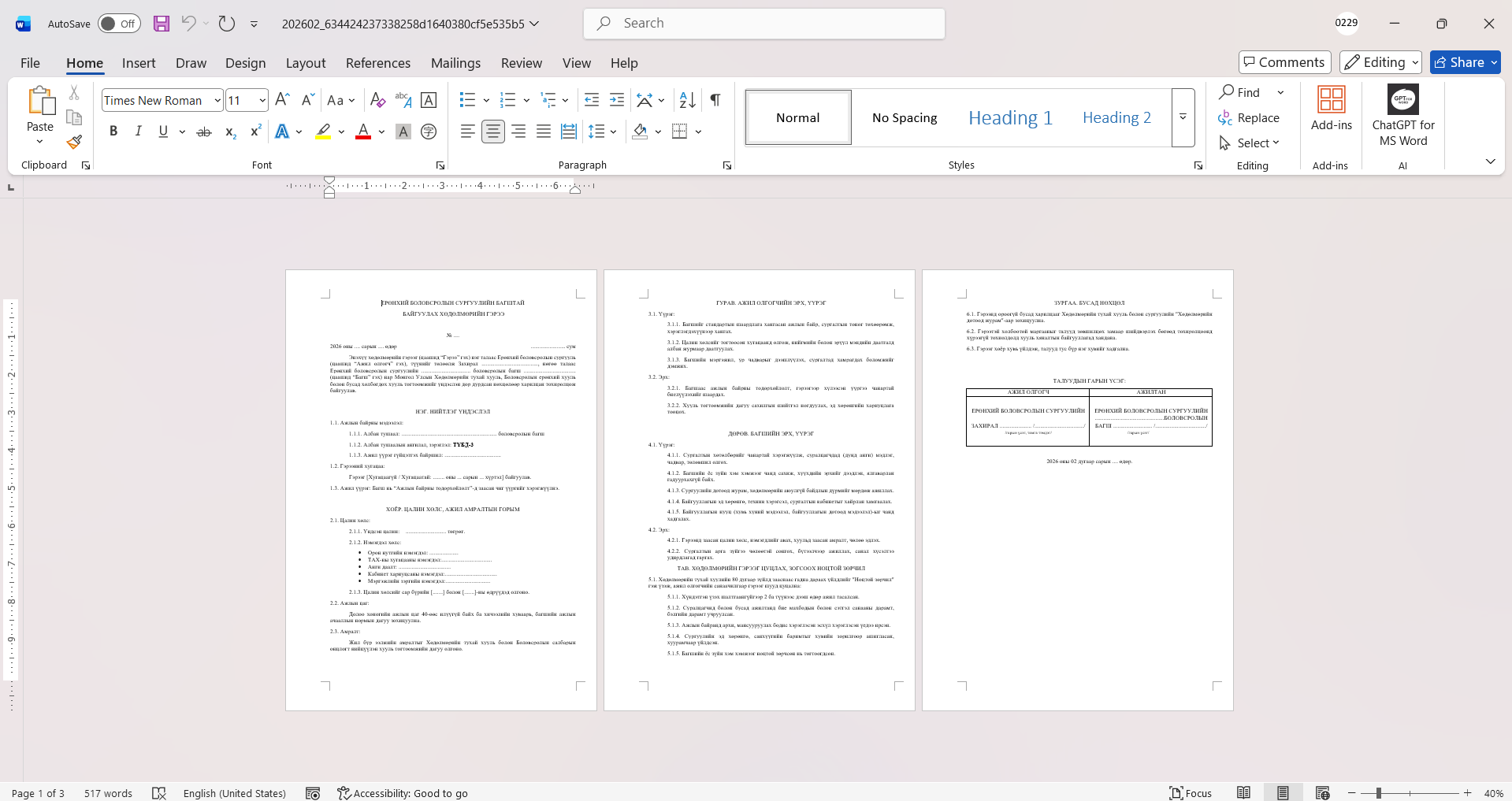Image resolution: width=1512 pixels, height=801 pixels.
Task: Toggle Bold formatting
Action: pyautogui.click(x=113, y=132)
